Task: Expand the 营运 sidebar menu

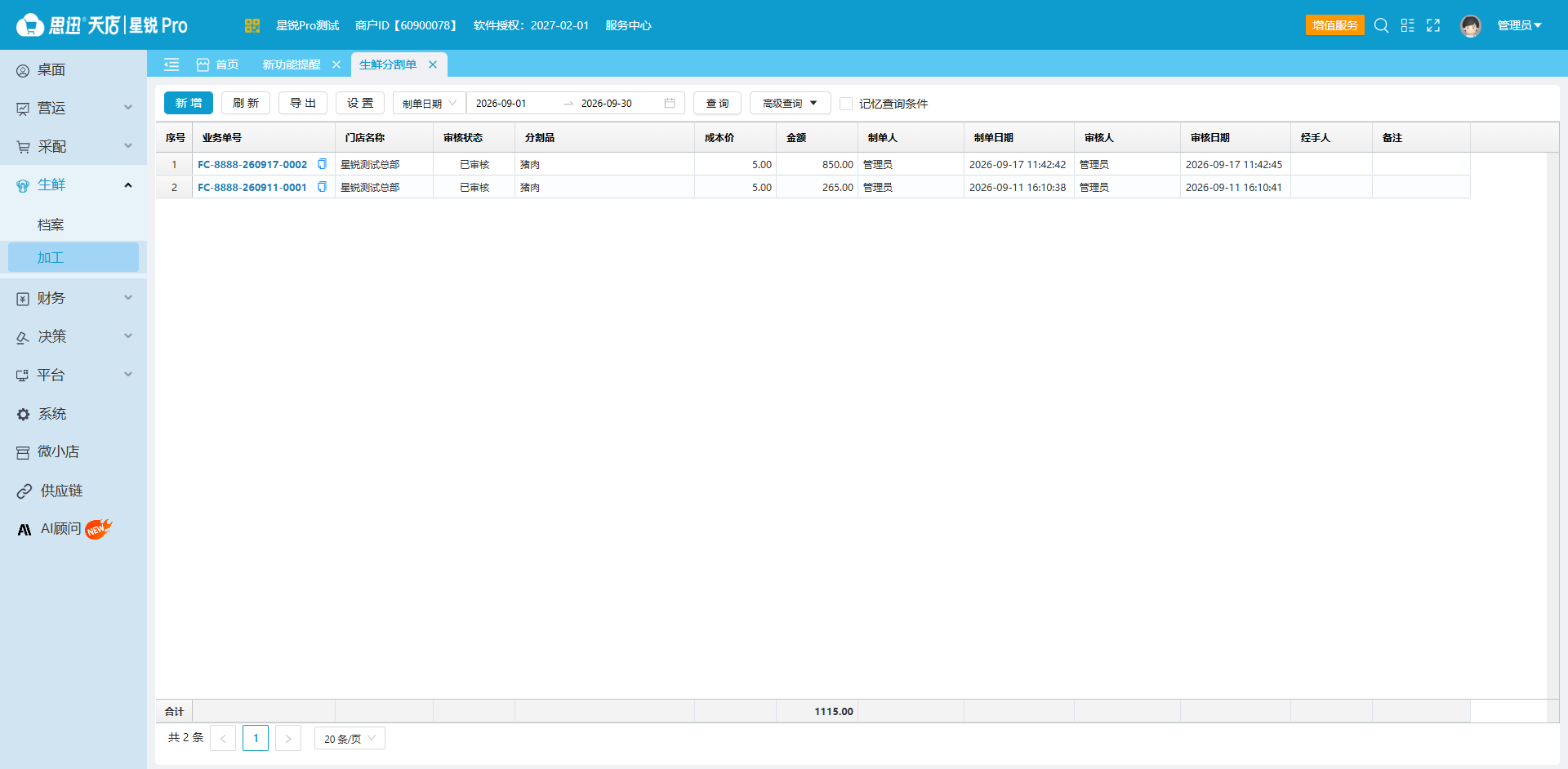Action: pos(73,108)
